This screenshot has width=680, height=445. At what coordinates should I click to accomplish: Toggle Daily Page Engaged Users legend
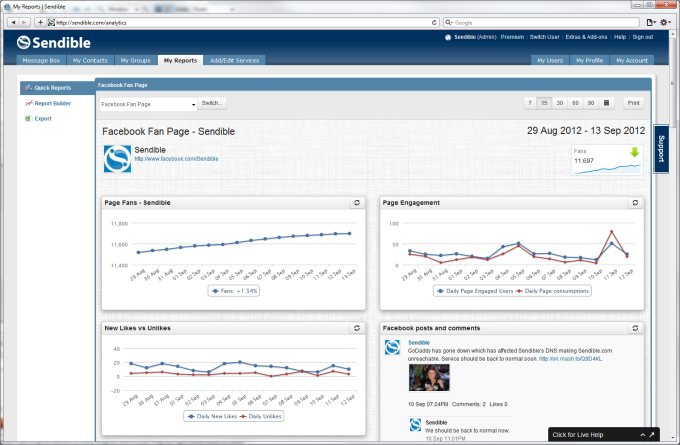475,291
